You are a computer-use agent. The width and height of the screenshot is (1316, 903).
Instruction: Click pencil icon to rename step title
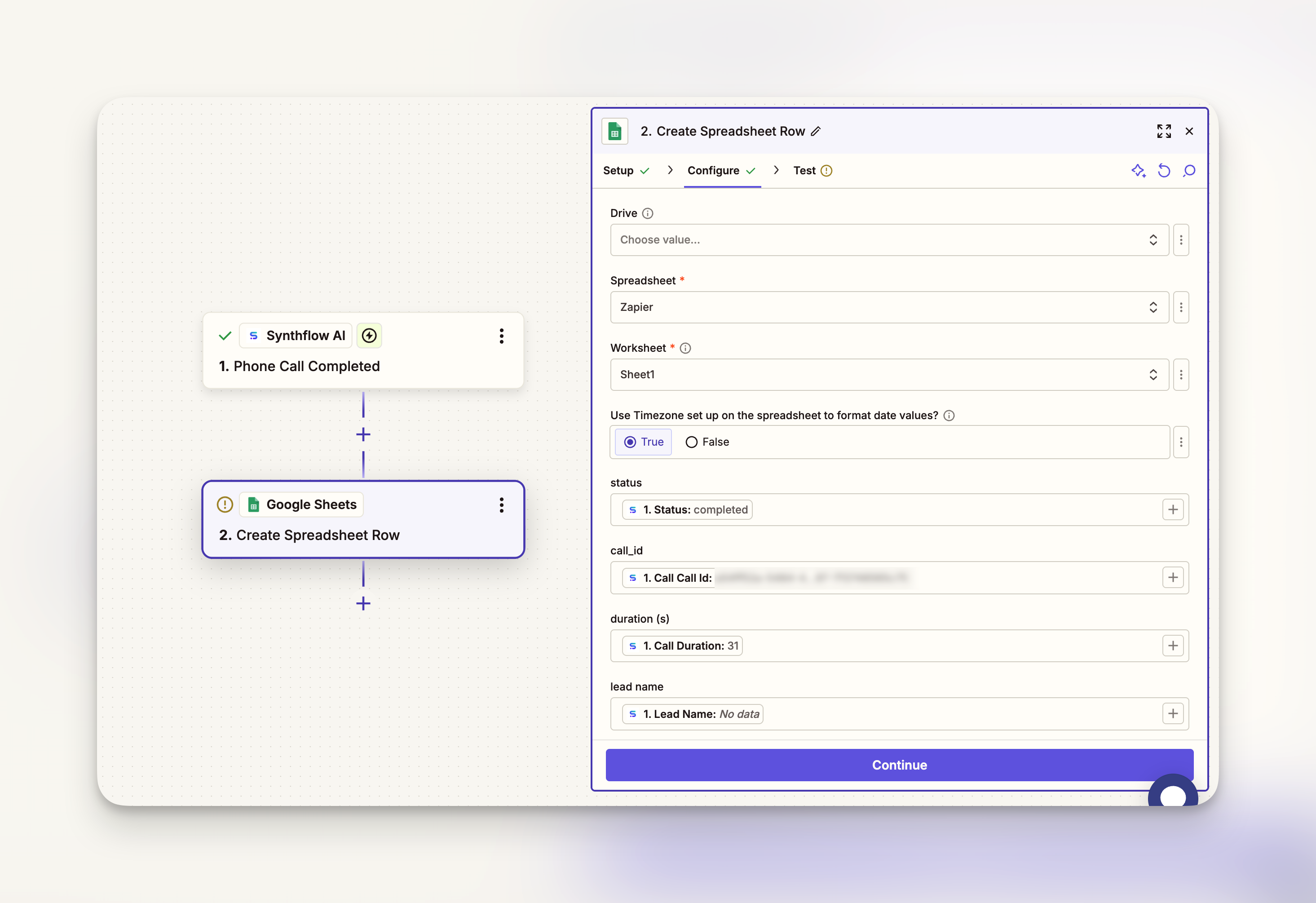816,132
